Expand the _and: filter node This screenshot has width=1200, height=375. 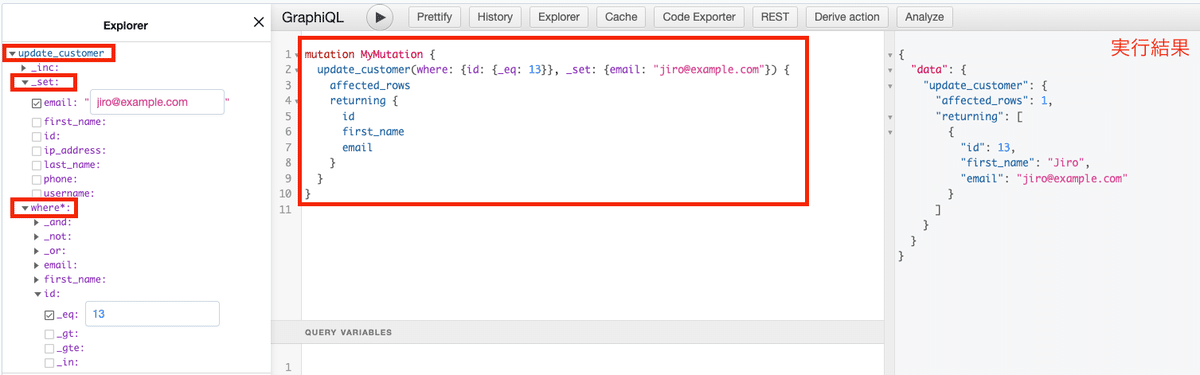[36, 222]
